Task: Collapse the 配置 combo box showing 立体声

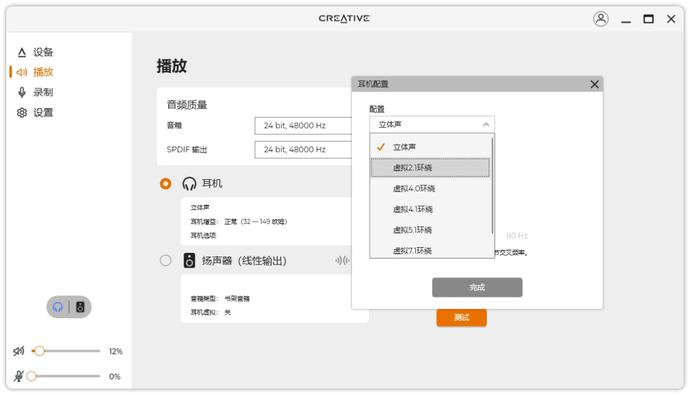Action: coord(432,124)
